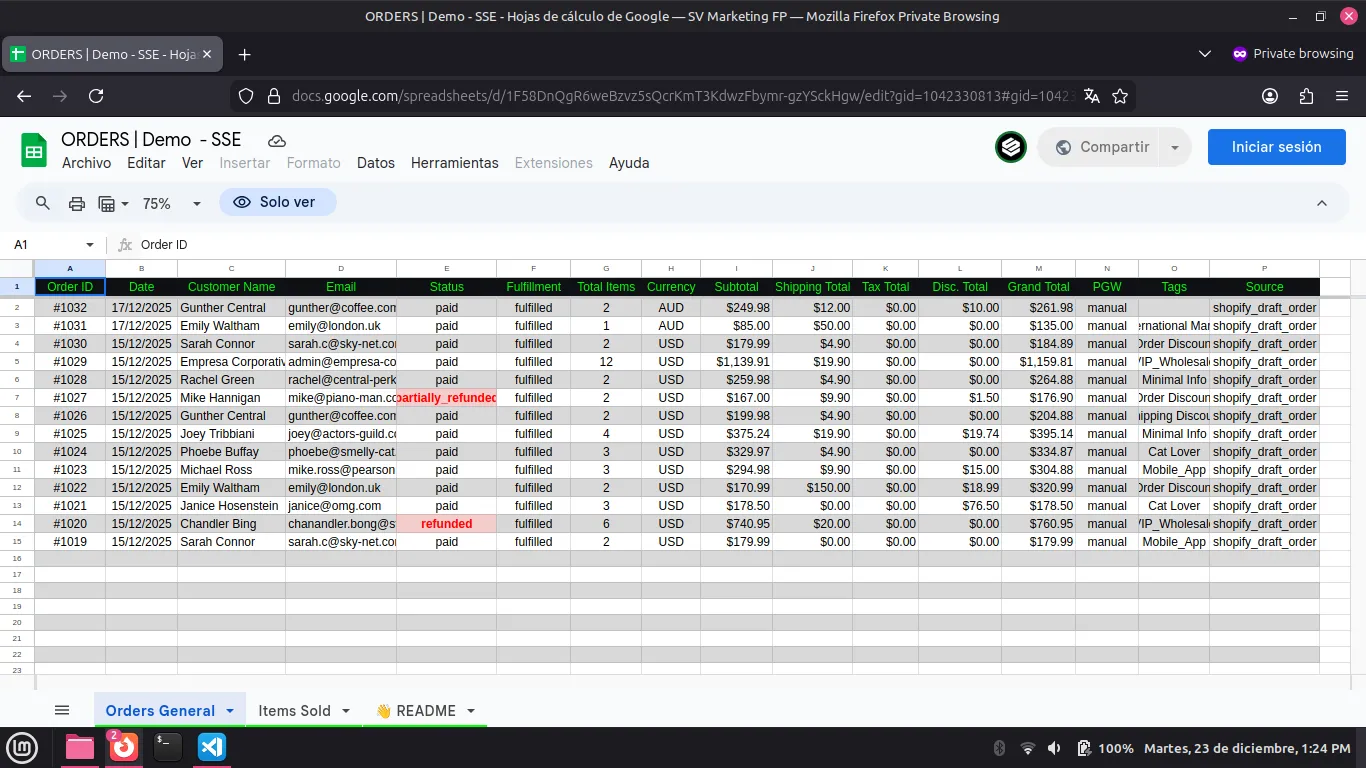1366x768 pixels.
Task: Open the search within spreadsheet magnifier
Action: coord(42,202)
